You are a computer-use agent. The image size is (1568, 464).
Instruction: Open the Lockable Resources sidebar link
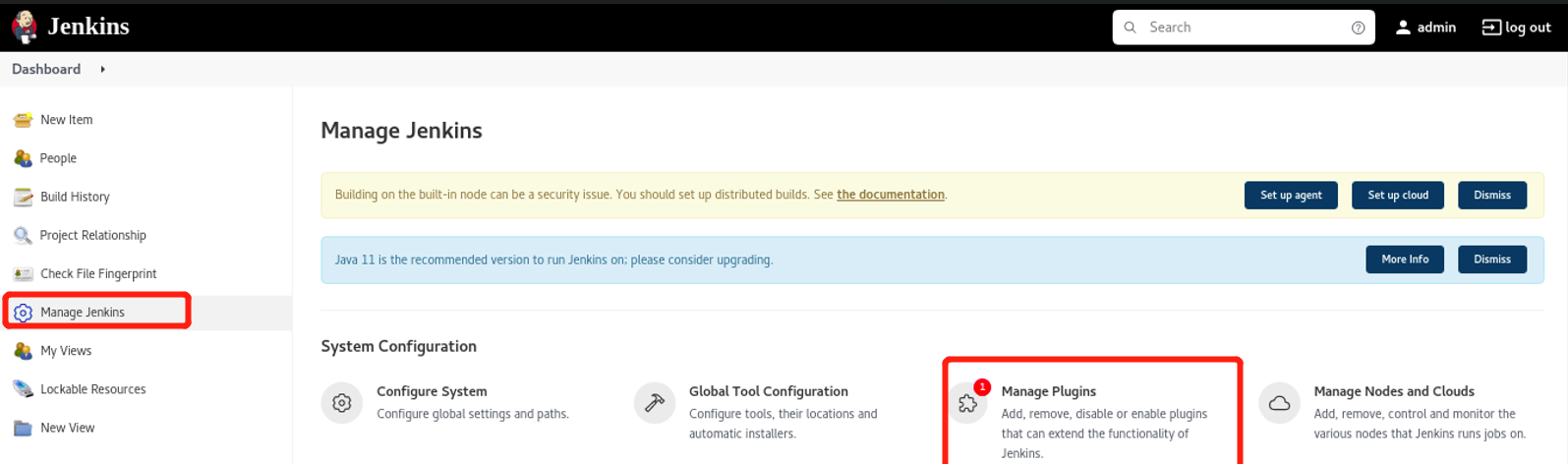(x=93, y=389)
